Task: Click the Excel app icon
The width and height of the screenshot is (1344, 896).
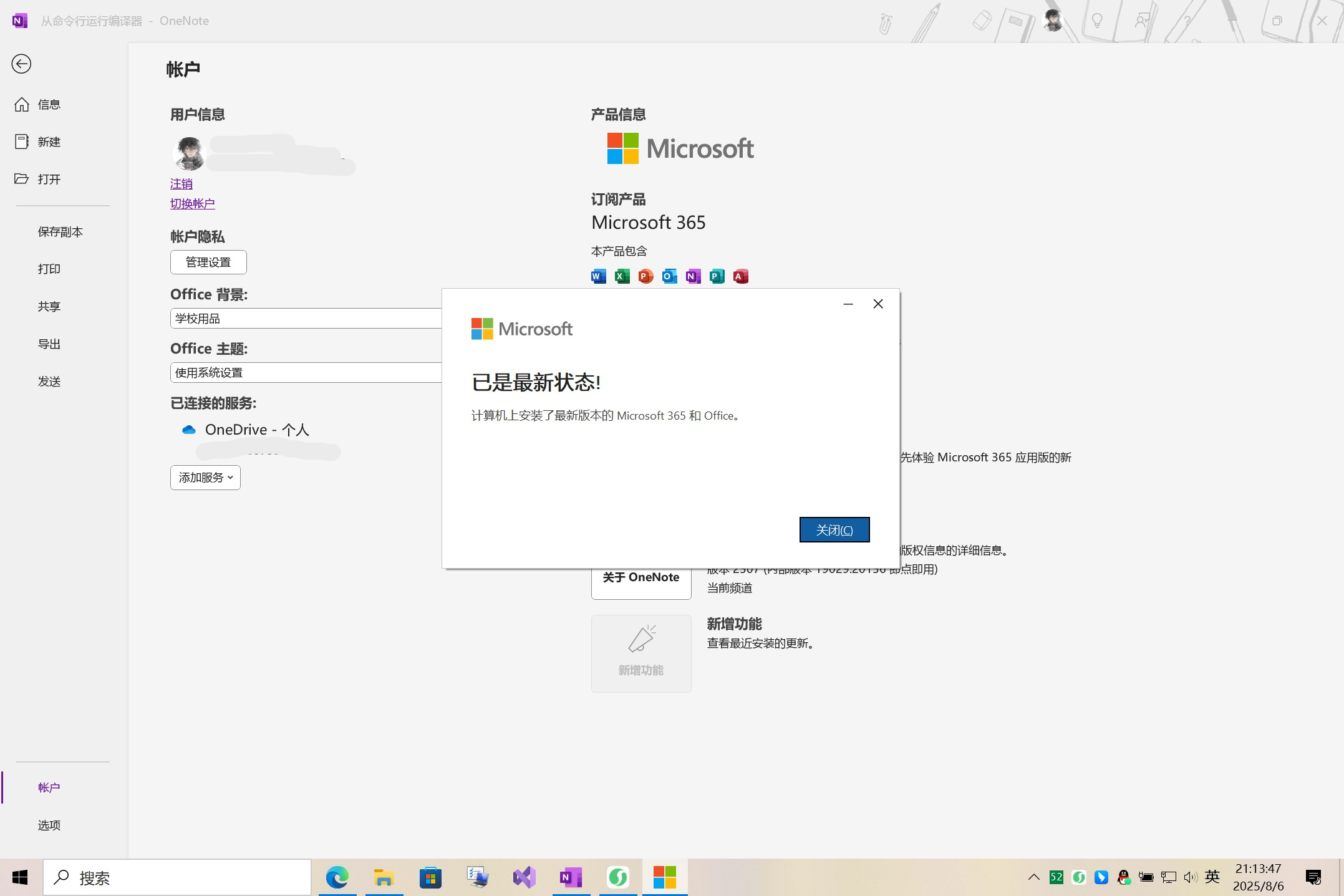Action: (x=622, y=276)
